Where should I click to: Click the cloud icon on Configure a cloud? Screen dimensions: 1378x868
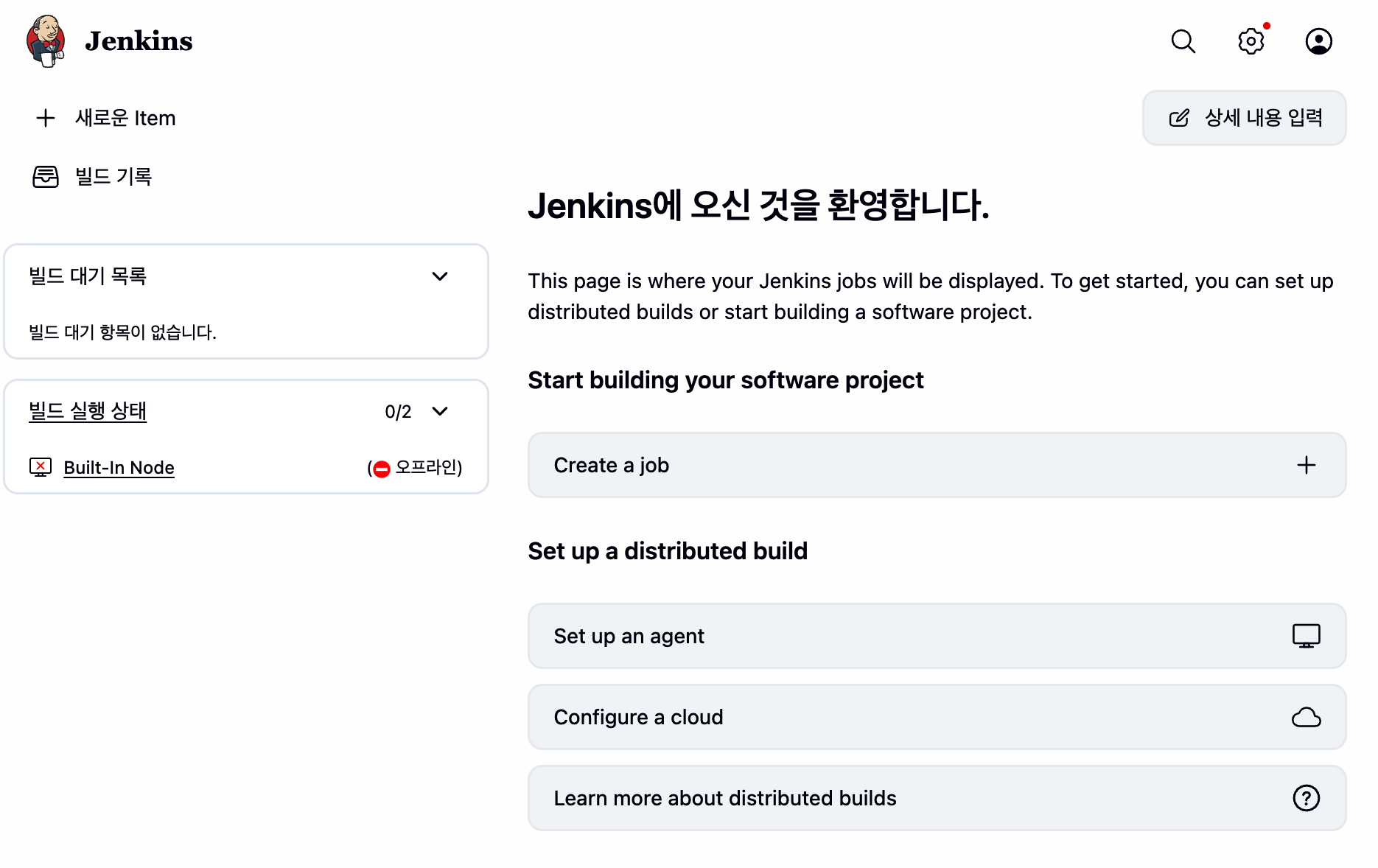point(1307,717)
